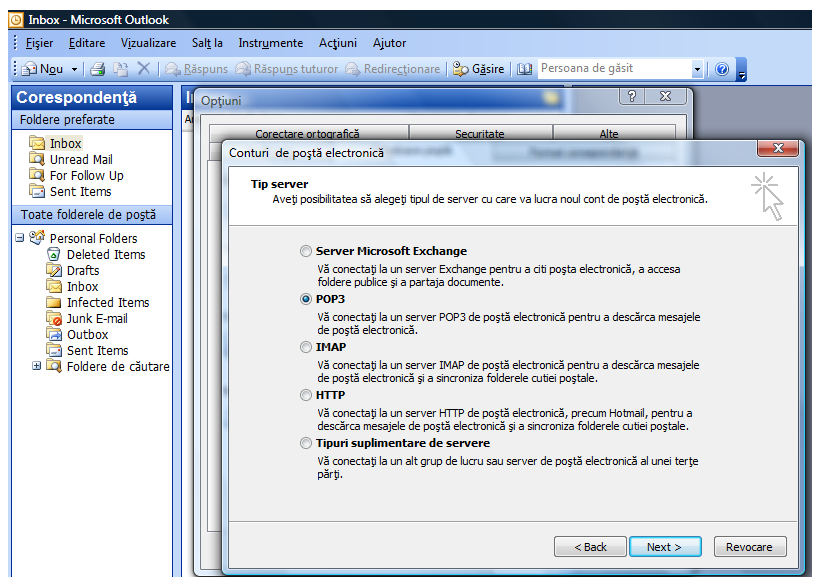Screen dimensions: 820x587
Task: Open the Ajutor menu
Action: tap(389, 43)
